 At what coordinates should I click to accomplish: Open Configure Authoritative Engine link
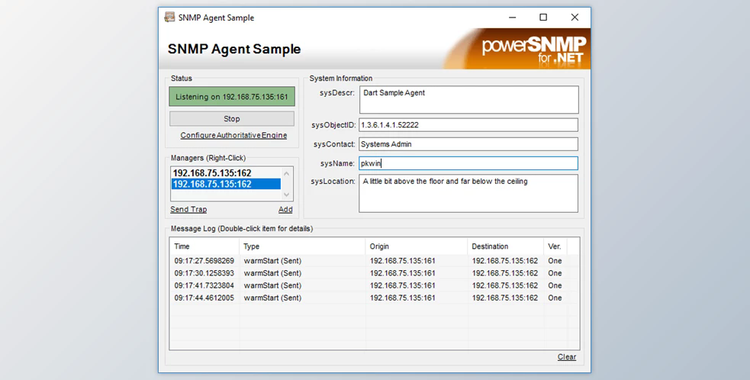tap(233, 135)
